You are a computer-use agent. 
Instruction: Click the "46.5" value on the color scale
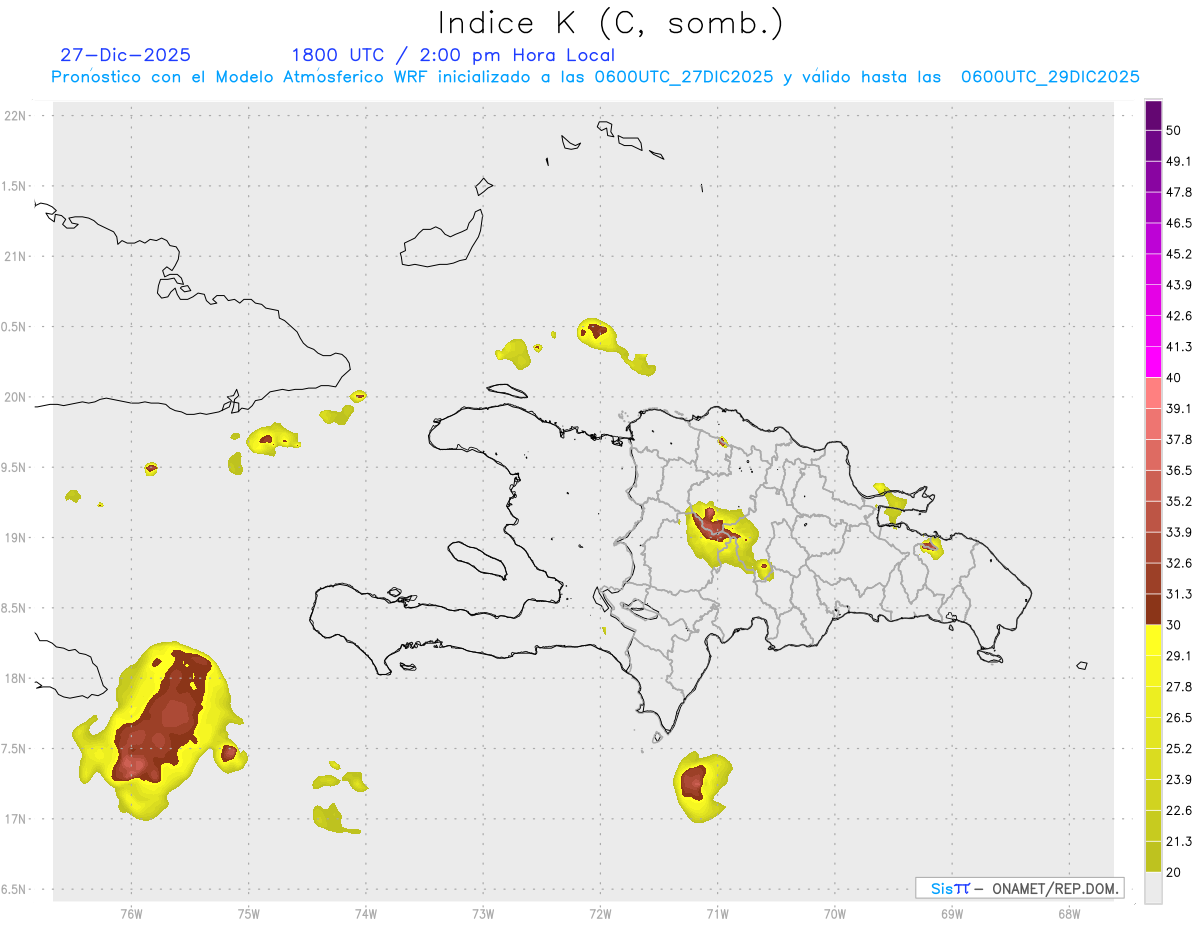coord(1179,223)
